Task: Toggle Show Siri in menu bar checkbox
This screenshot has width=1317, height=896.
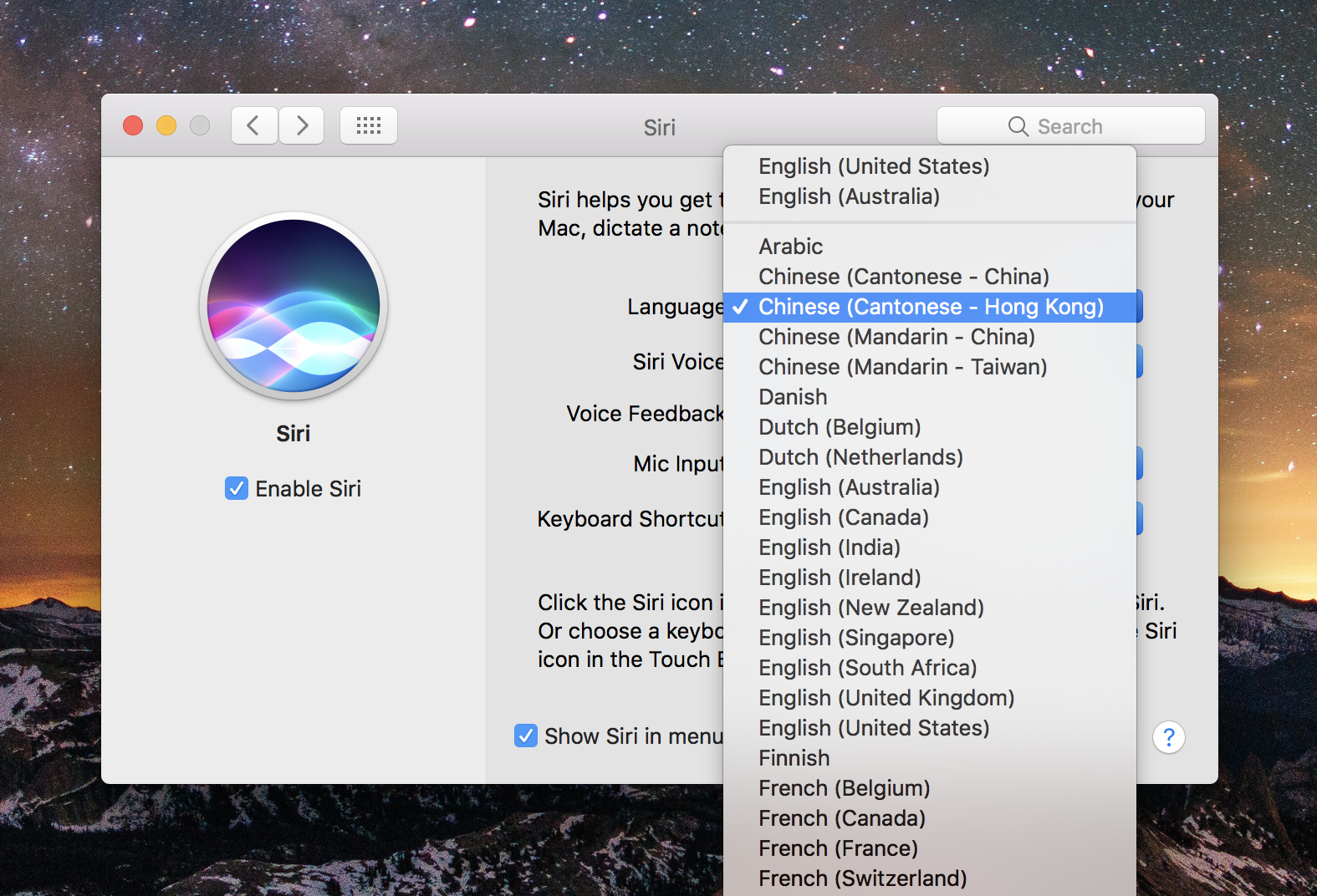Action: tap(526, 736)
